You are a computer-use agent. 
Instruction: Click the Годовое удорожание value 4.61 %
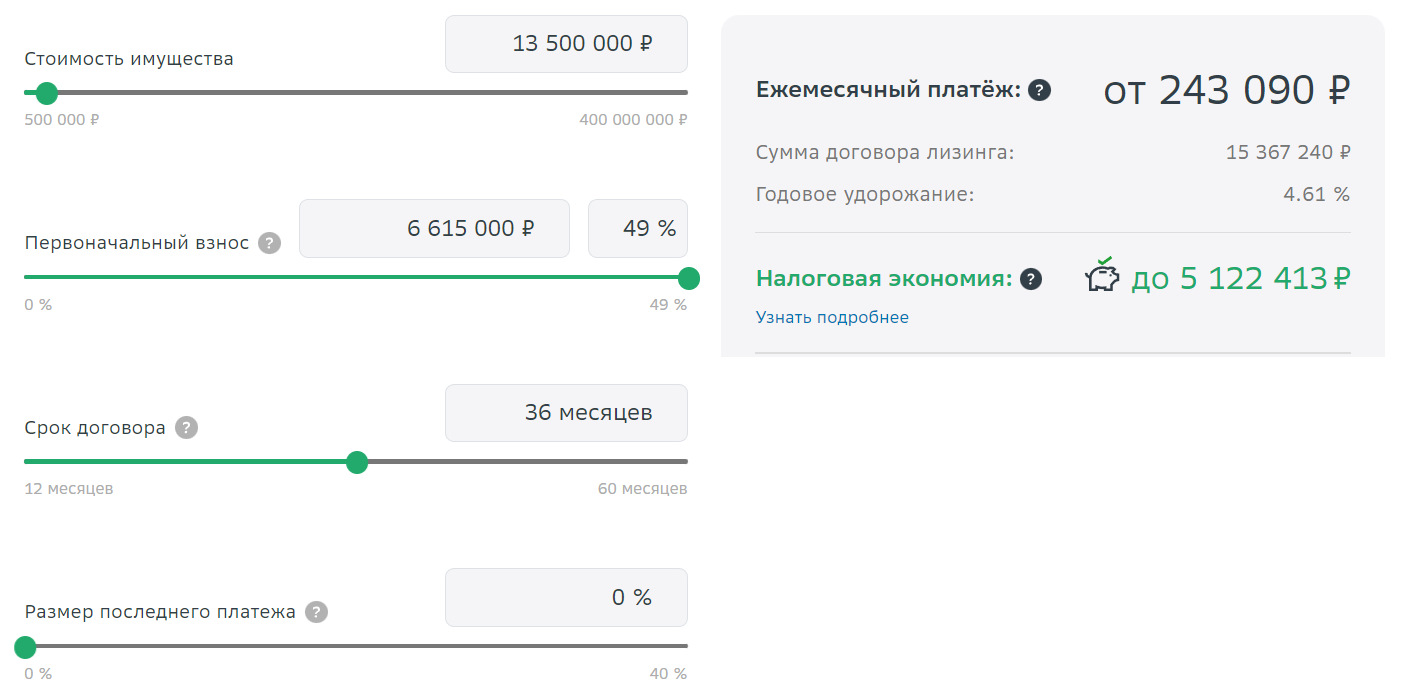point(1316,194)
